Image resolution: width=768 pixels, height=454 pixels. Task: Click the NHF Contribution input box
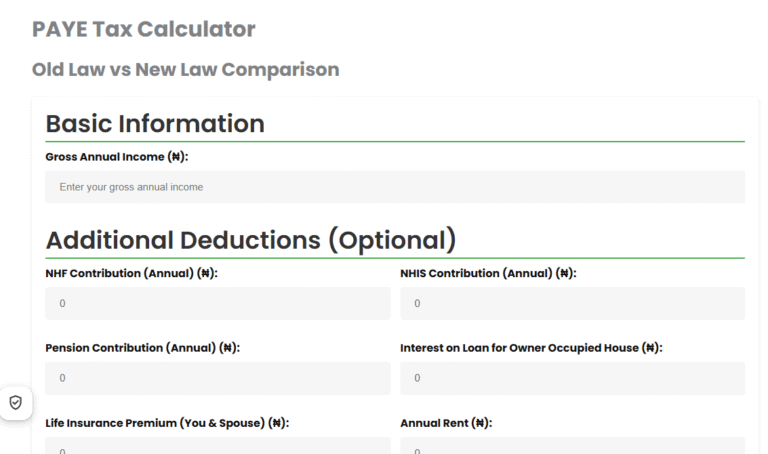(x=218, y=303)
